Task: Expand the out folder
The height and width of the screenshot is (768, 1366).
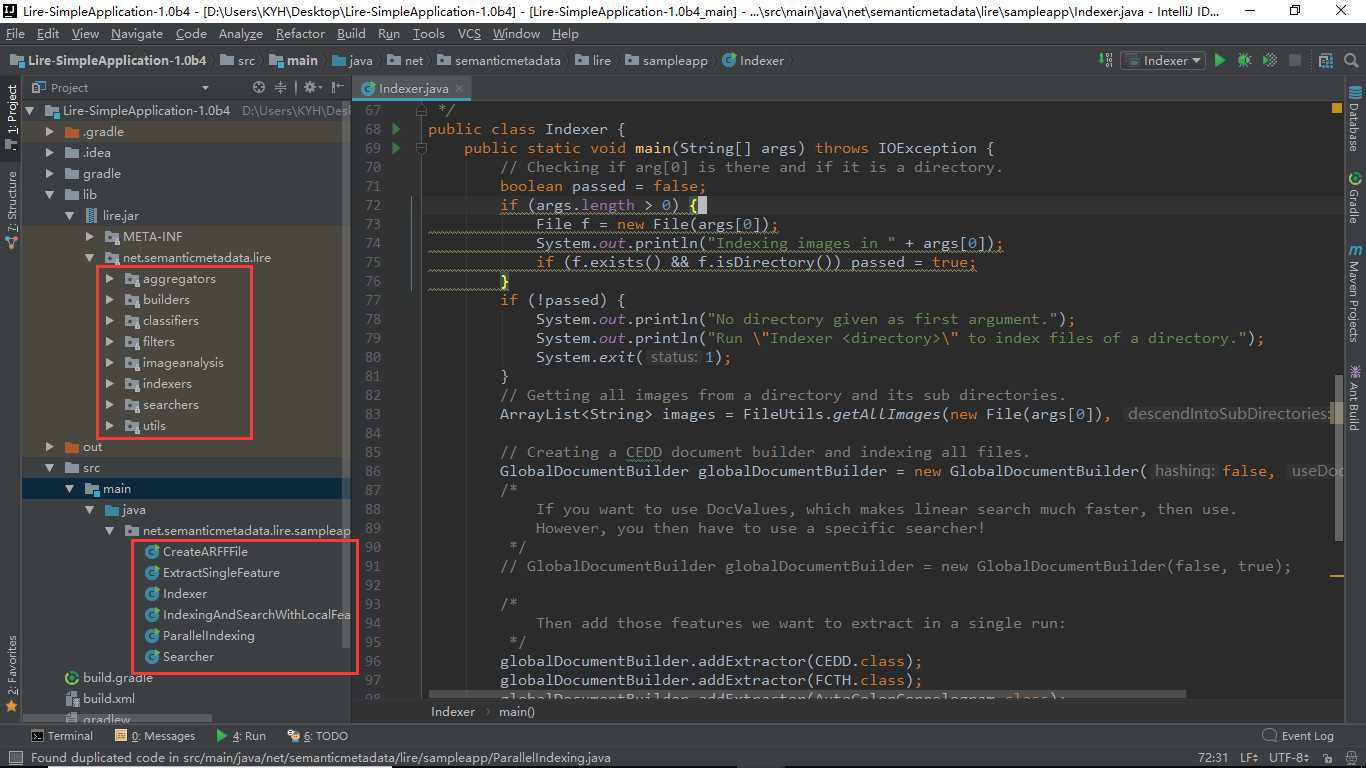Action: 50,446
